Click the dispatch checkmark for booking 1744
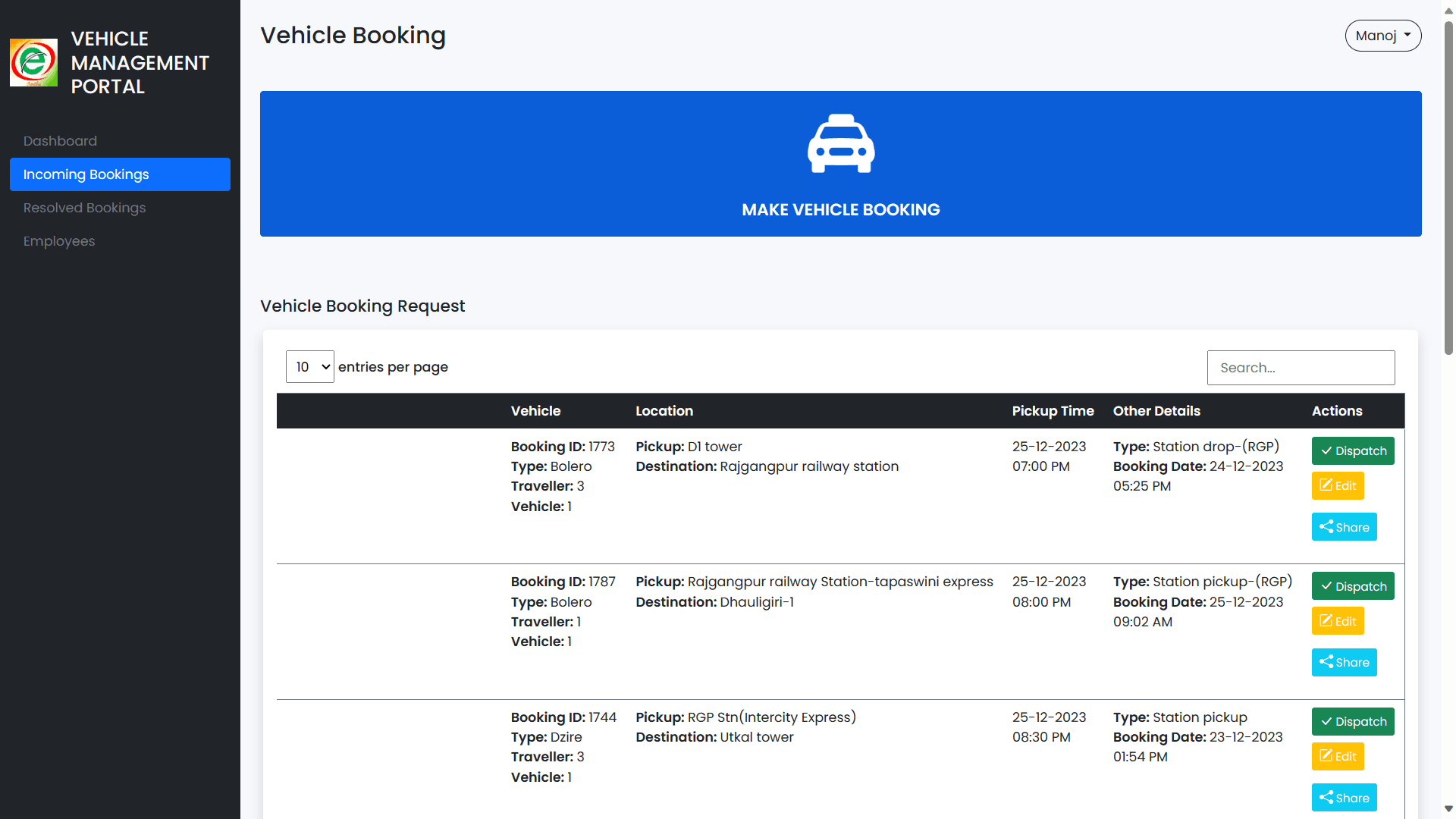The image size is (1456, 819). click(x=1326, y=721)
